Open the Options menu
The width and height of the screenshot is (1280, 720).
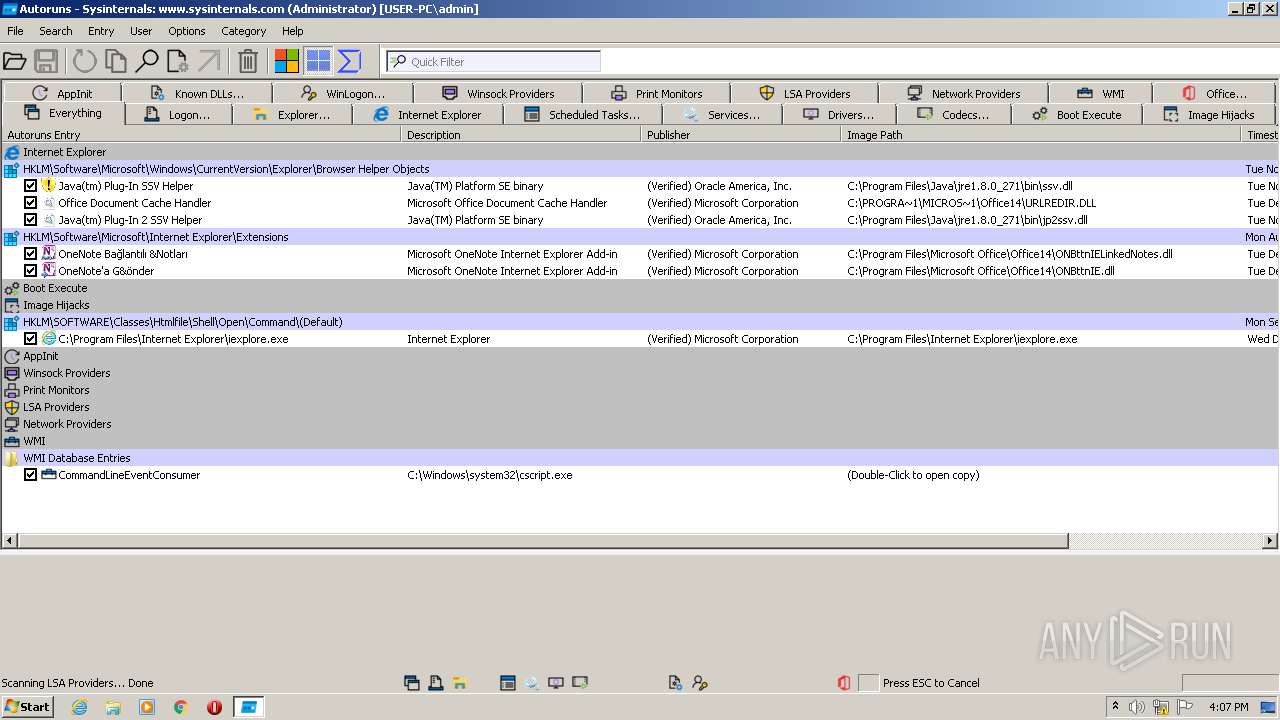187,31
